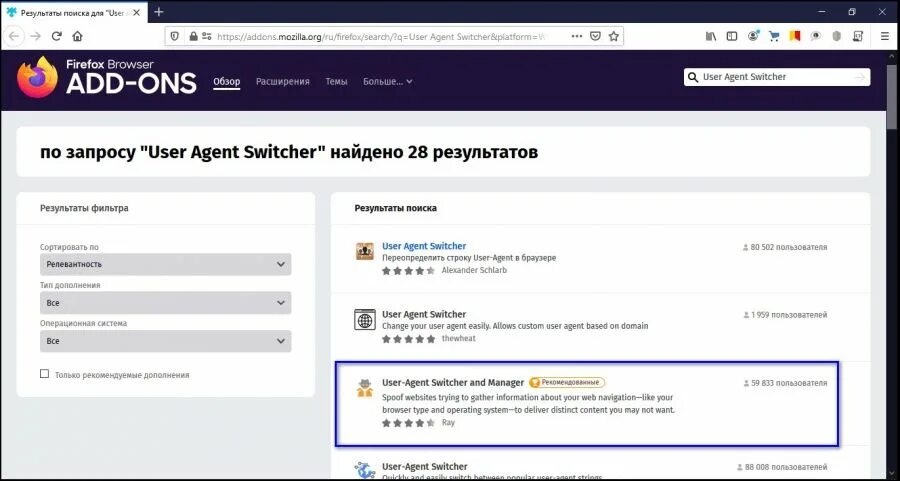Select the "Обзор" navigation item
The width and height of the screenshot is (900, 481).
[x=227, y=82]
